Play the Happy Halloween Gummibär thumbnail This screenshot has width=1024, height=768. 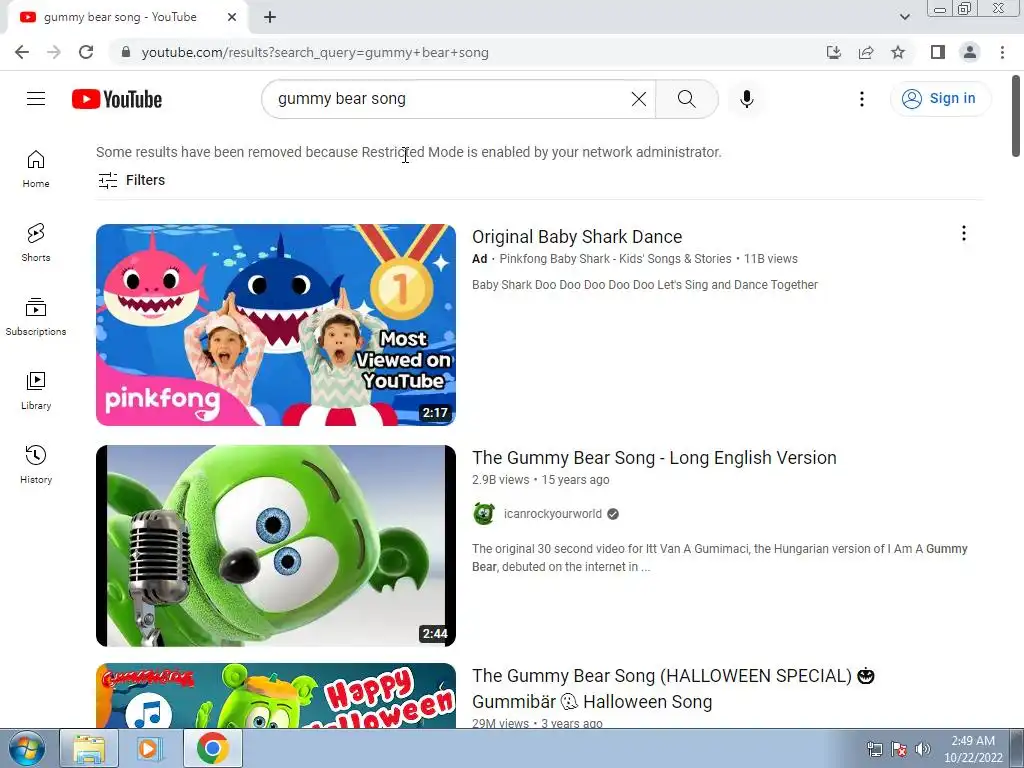pos(276,696)
